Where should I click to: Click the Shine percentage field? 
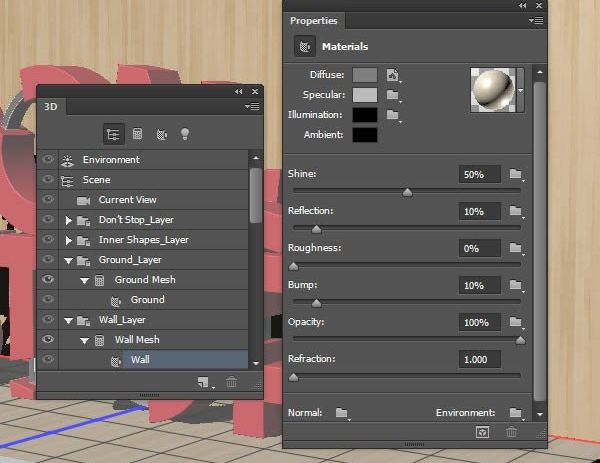click(479, 174)
